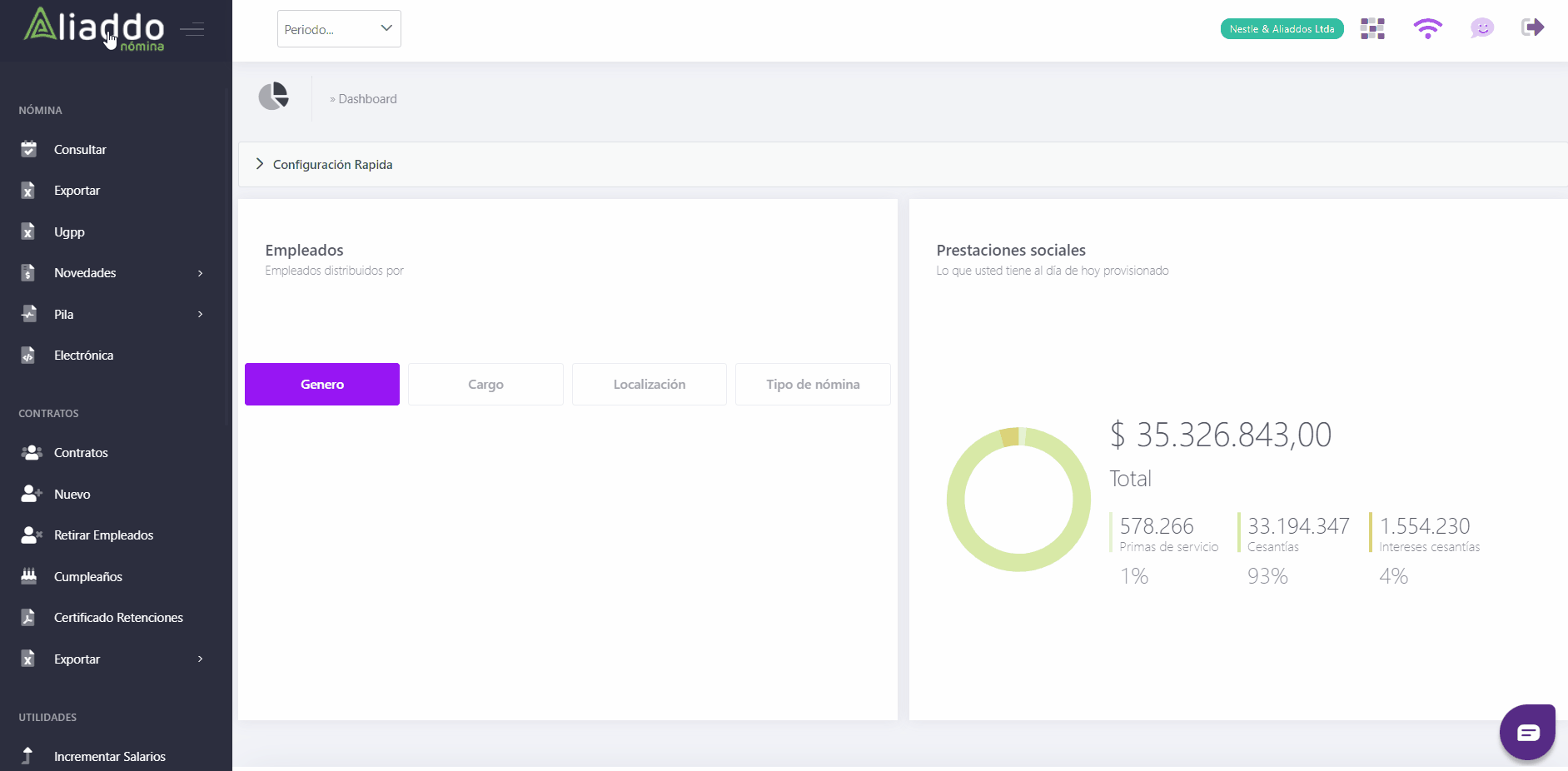Click the Ugpp file icon
This screenshot has width=1568, height=771.
[28, 231]
